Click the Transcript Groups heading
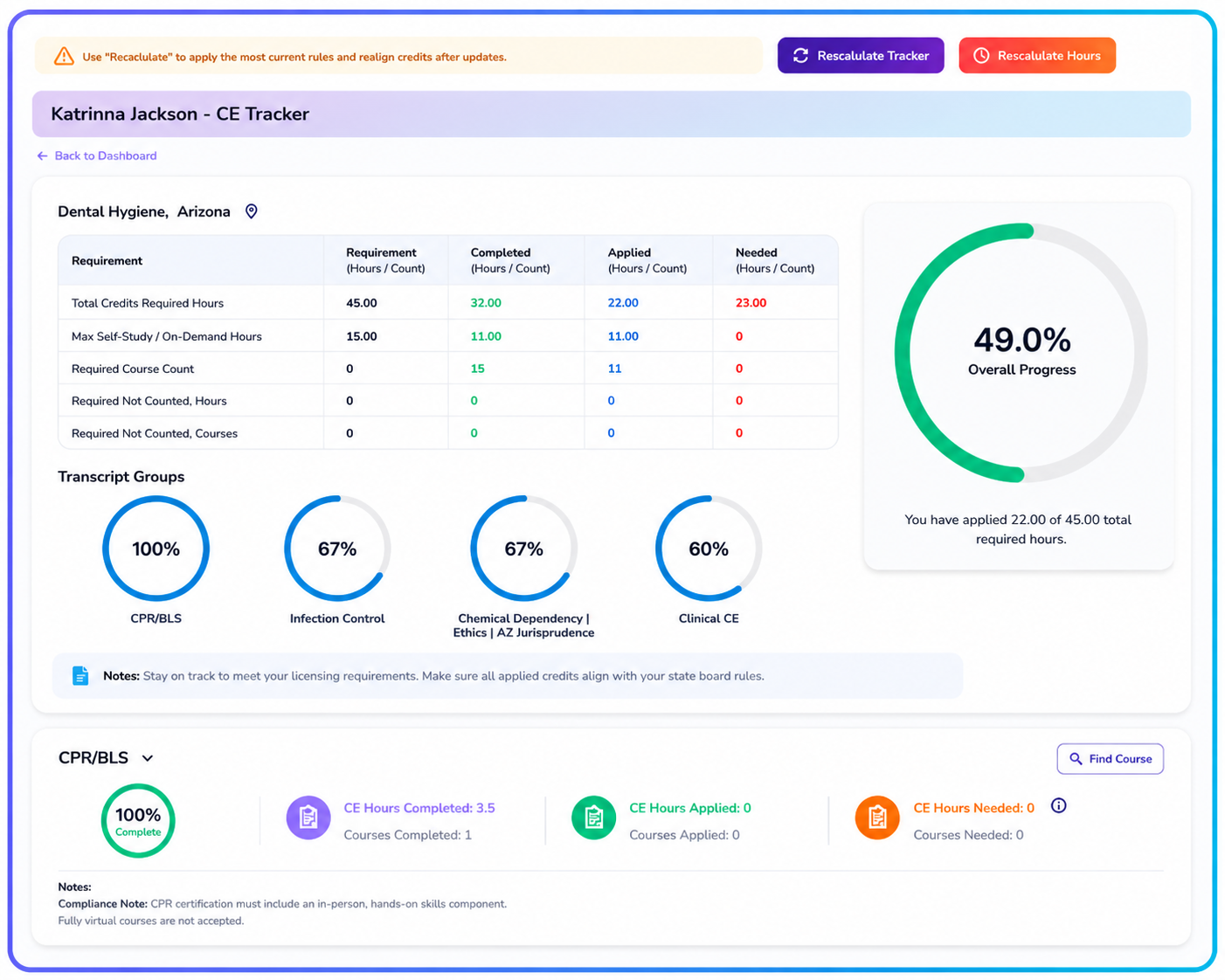The width and height of the screenshot is (1225, 980). tap(121, 477)
